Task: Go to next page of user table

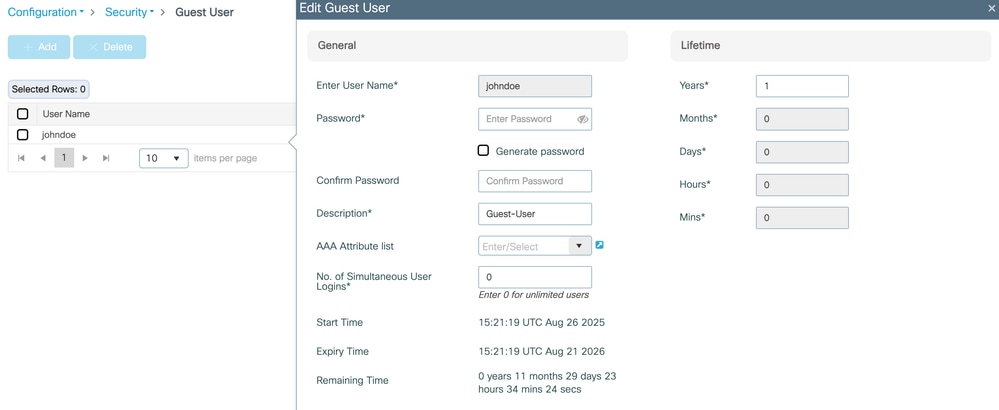Action: tap(85, 158)
